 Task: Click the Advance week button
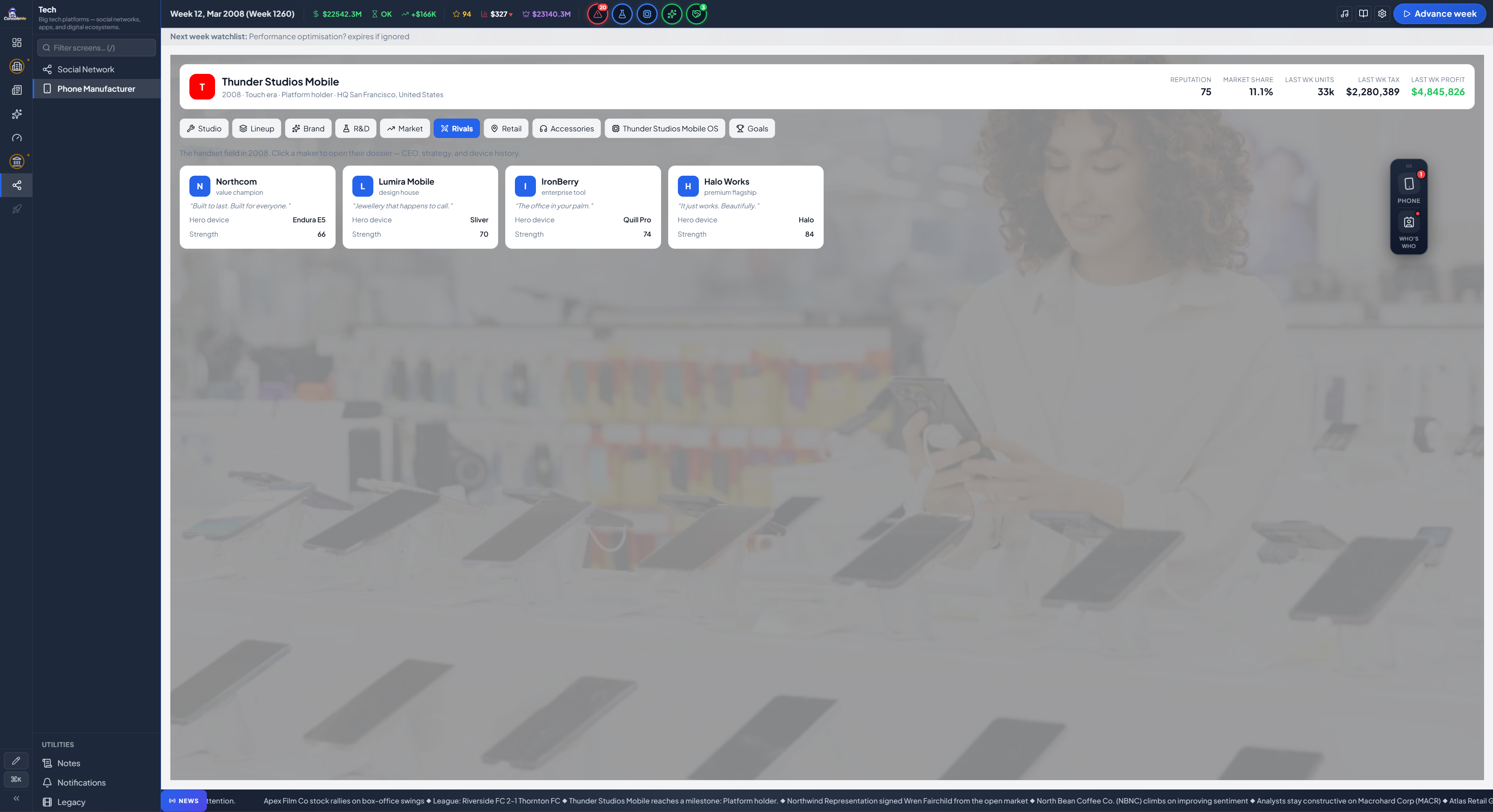tap(1440, 14)
